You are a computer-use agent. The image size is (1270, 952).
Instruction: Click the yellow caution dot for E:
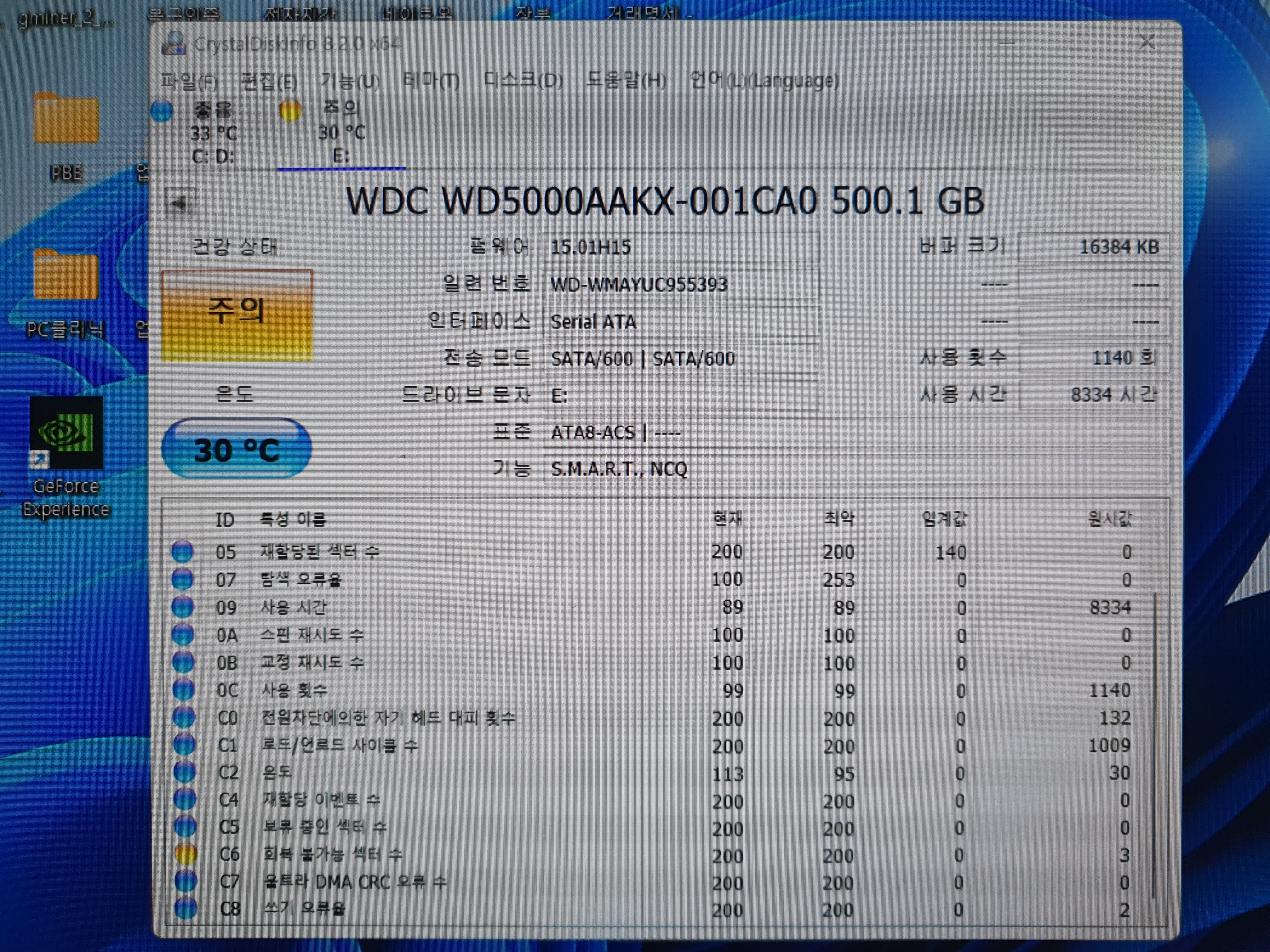coord(290,110)
